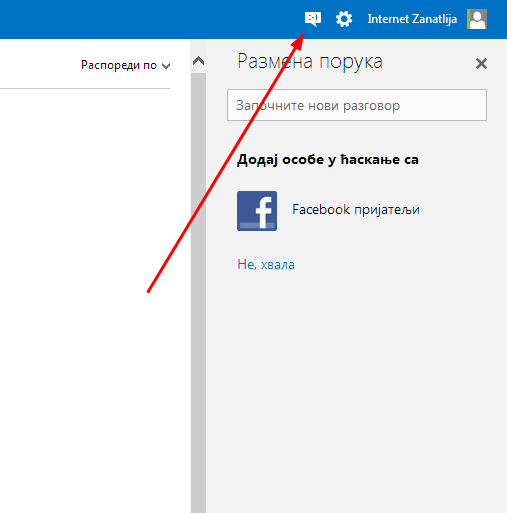The width and height of the screenshot is (507, 513).
Task: Click empty panel space below Не, хвала
Action: pos(357,383)
